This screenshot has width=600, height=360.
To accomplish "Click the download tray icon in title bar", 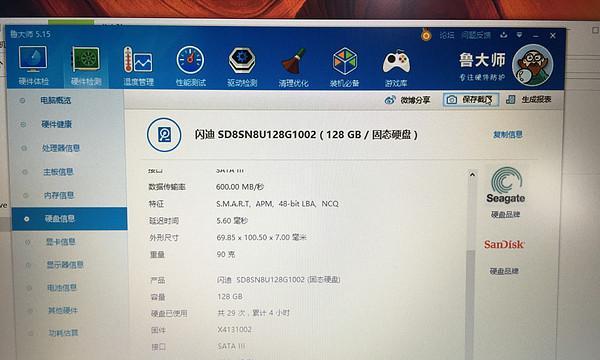I will click(504, 35).
